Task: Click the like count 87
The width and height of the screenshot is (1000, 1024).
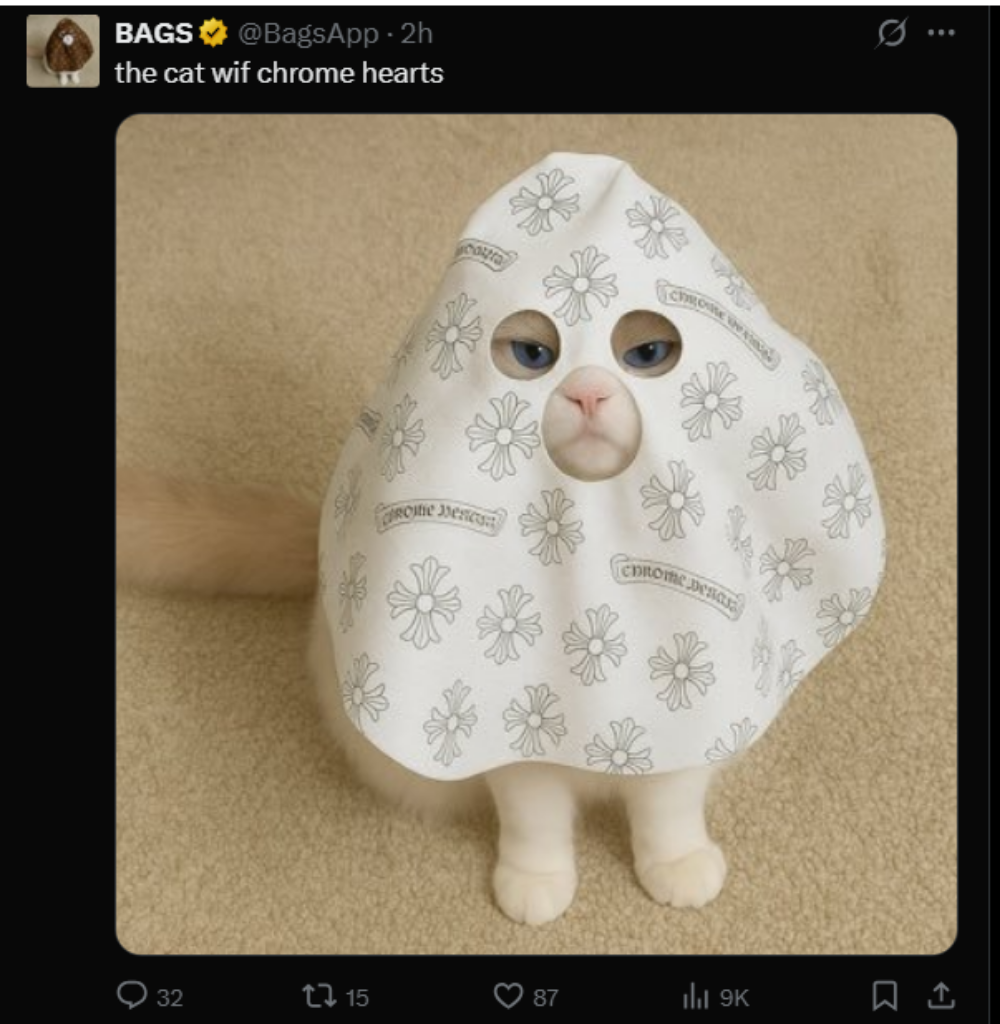Action: [x=545, y=996]
